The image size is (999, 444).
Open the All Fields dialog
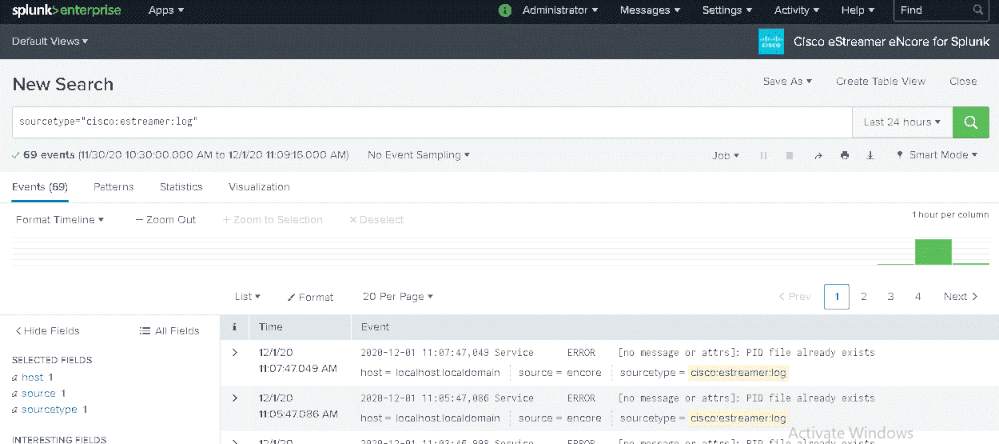tap(169, 331)
